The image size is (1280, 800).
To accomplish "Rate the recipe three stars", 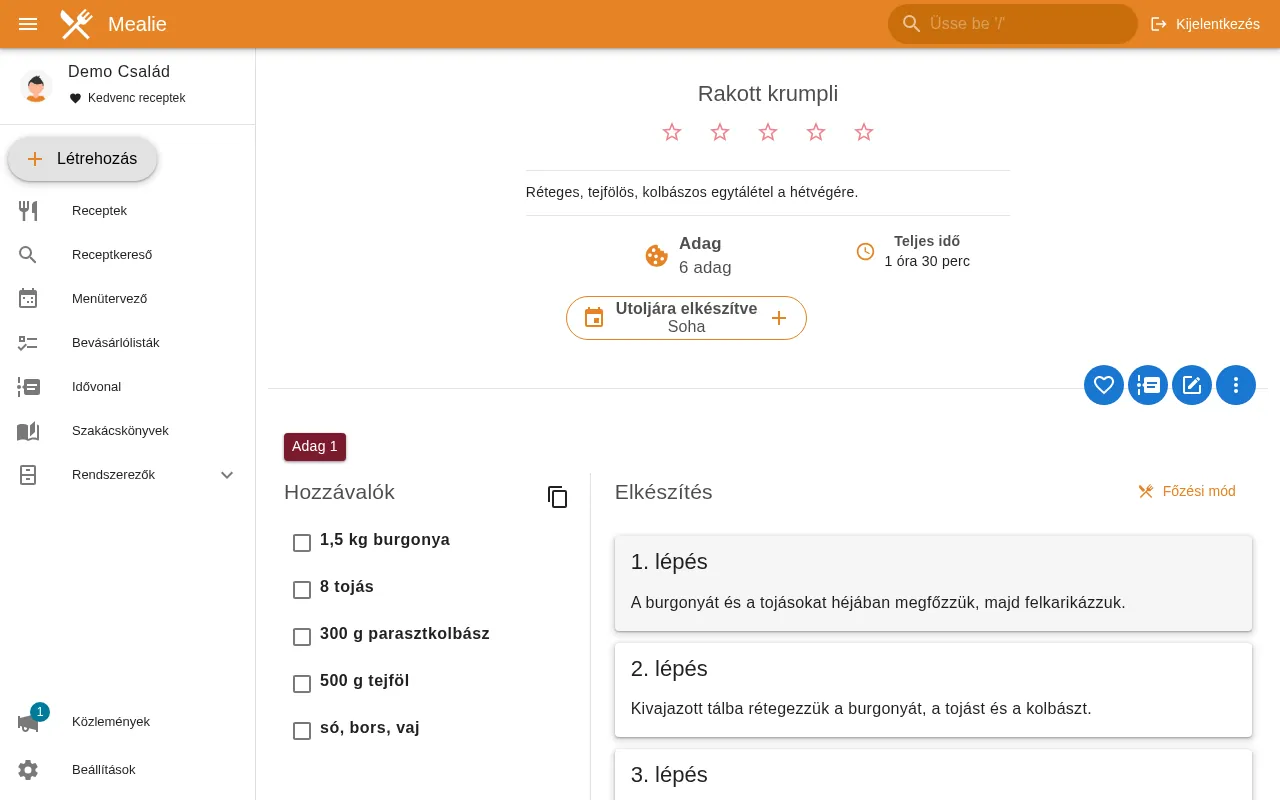I will tap(768, 132).
